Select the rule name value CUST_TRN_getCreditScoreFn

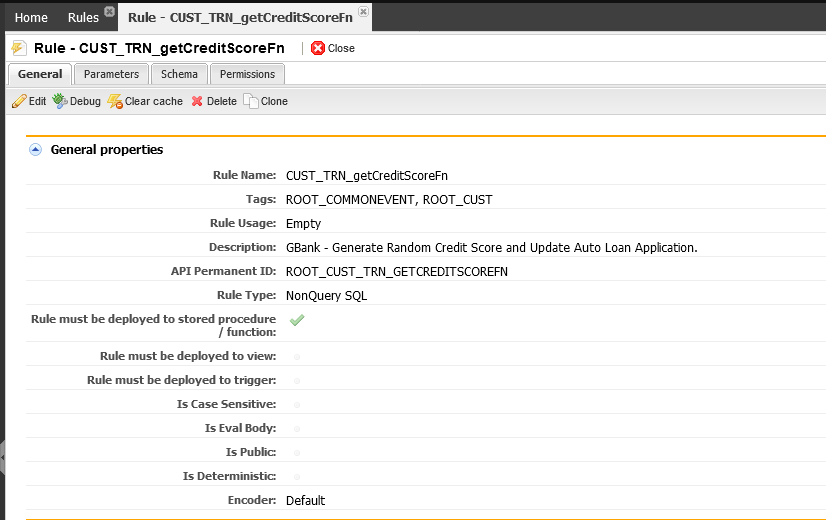click(367, 176)
